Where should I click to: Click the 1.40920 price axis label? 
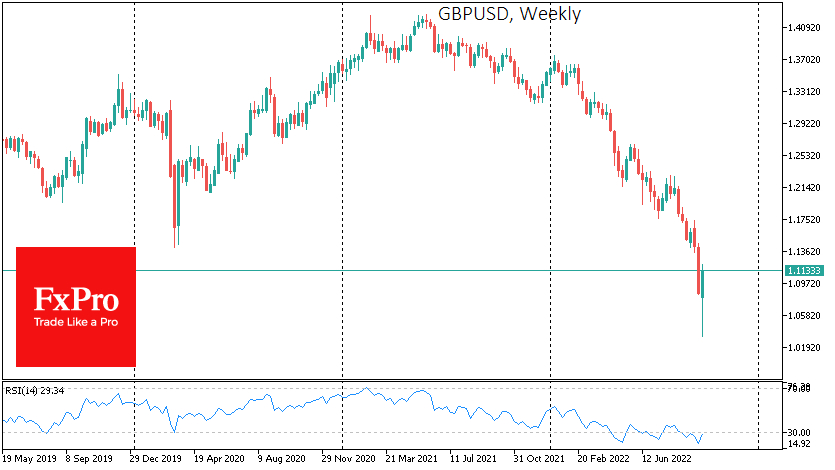pyautogui.click(x=804, y=28)
